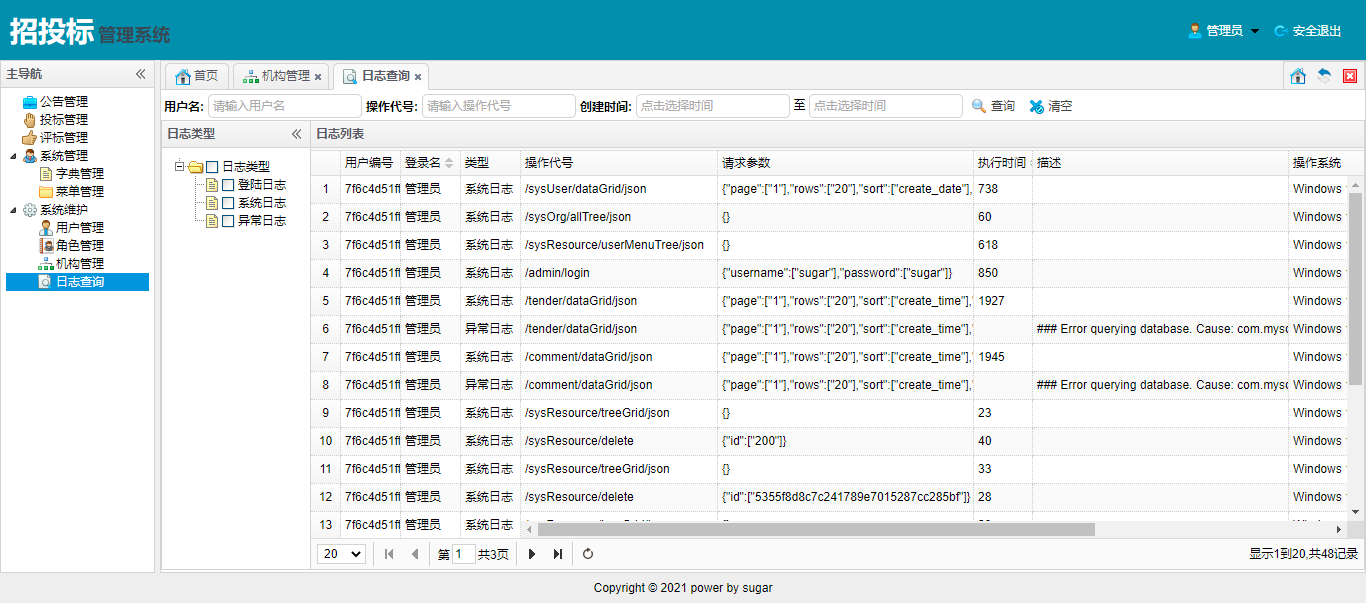Click the 安全退出 logout link
This screenshot has width=1366, height=603.
(1308, 31)
